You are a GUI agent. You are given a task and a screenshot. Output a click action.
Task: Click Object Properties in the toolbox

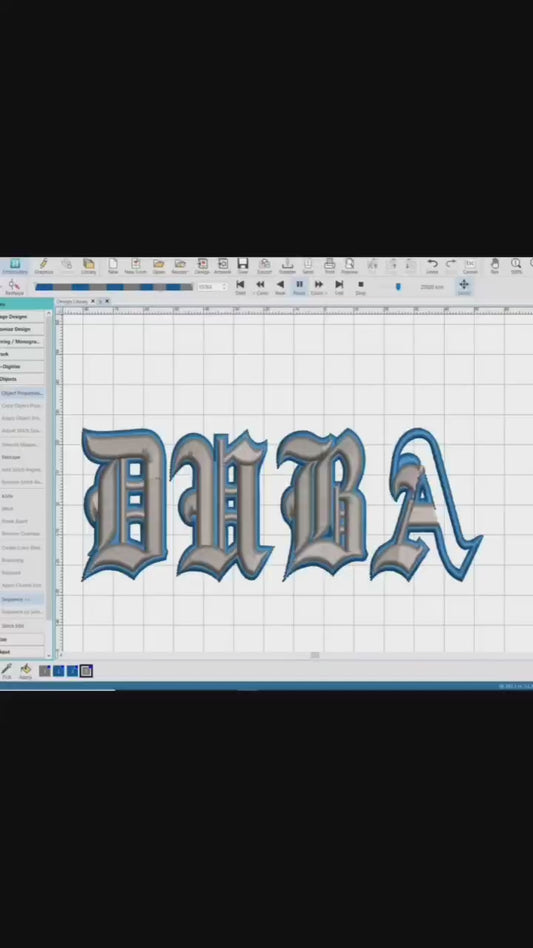(22, 393)
